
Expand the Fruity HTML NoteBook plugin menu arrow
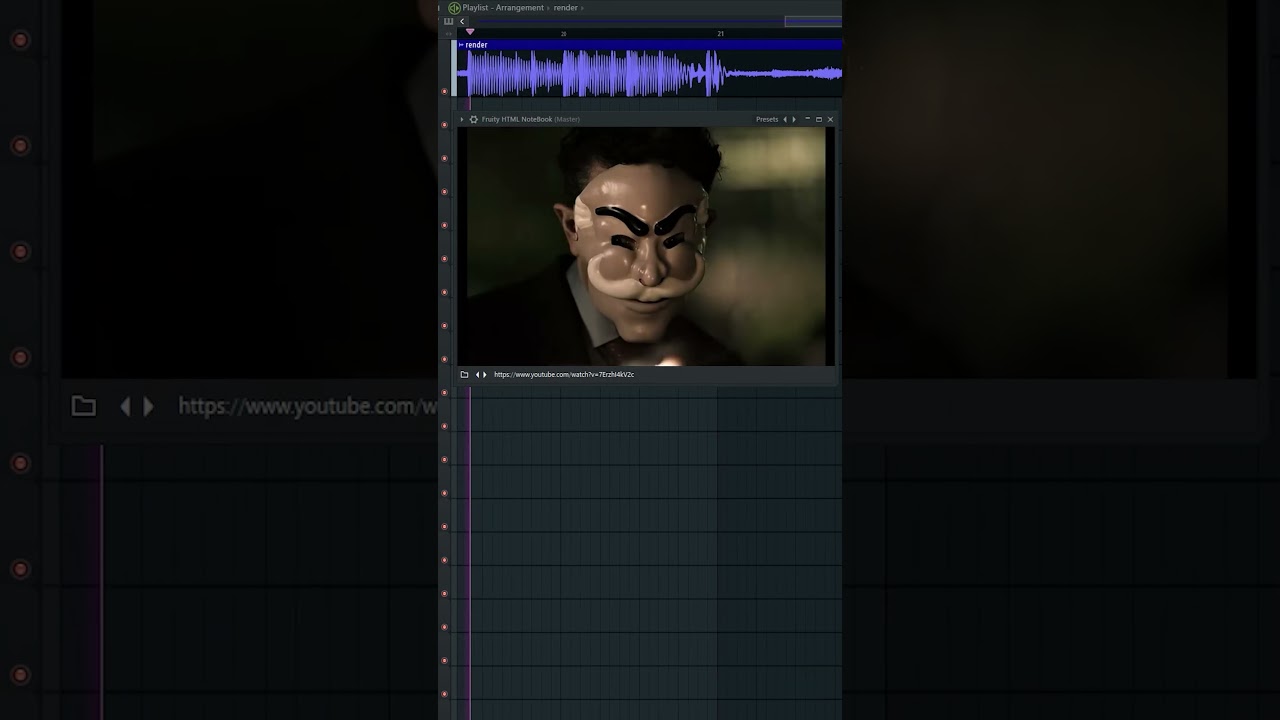(x=462, y=119)
